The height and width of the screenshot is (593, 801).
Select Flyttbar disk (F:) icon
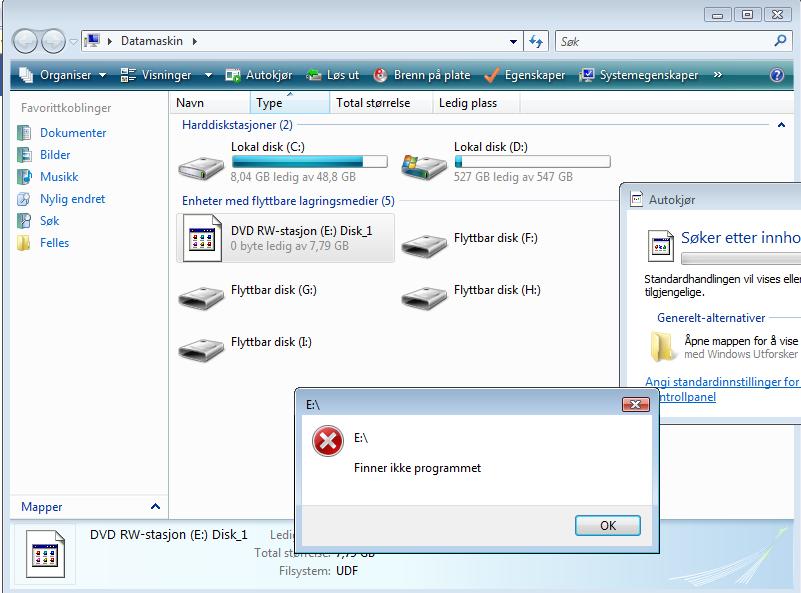tap(424, 246)
